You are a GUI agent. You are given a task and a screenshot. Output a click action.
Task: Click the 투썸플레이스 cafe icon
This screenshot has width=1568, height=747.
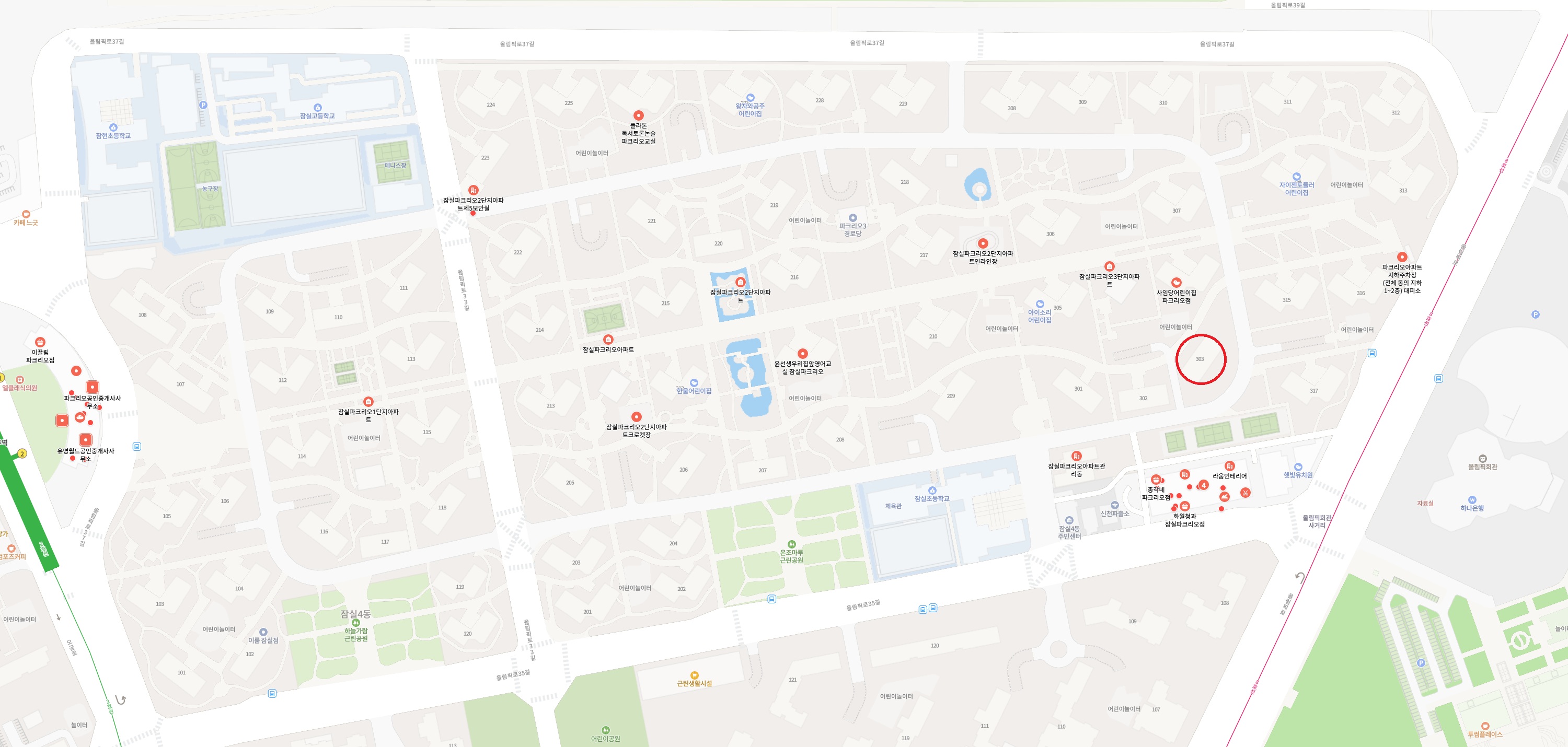[x=1484, y=726]
